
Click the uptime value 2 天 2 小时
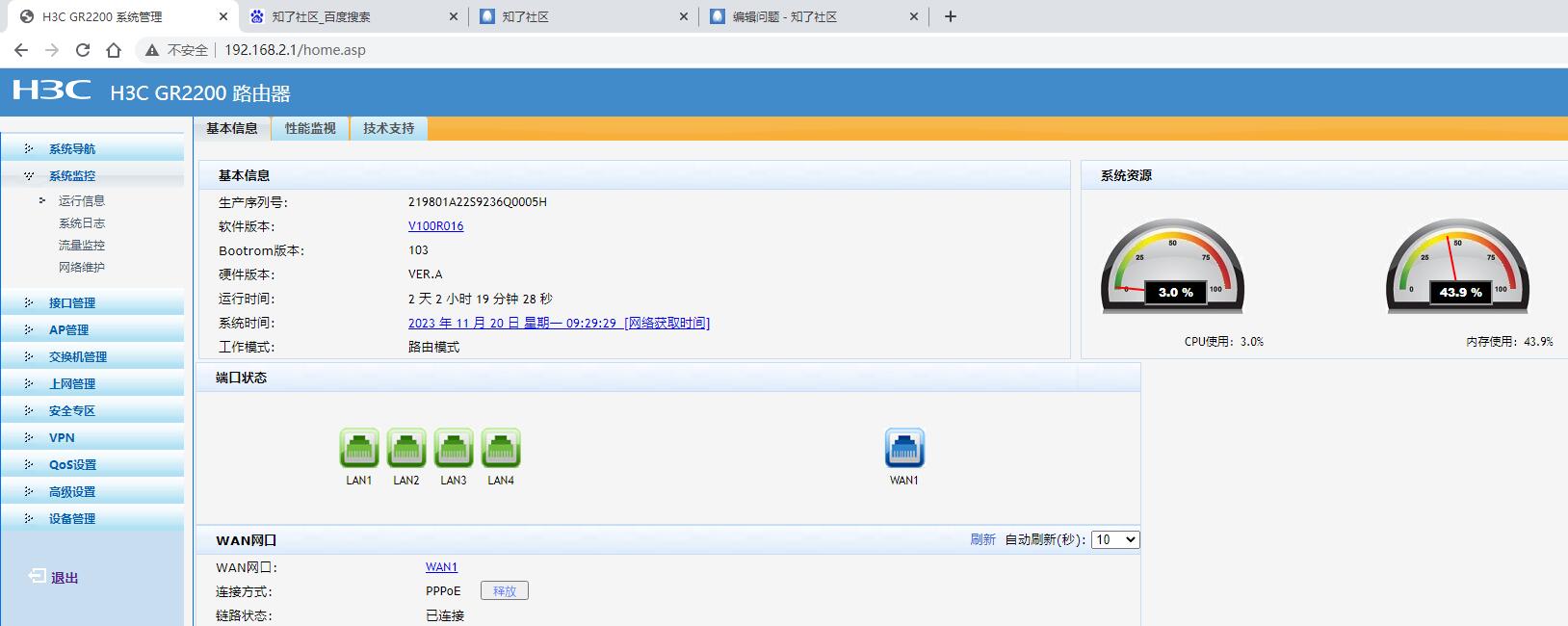coord(481,299)
